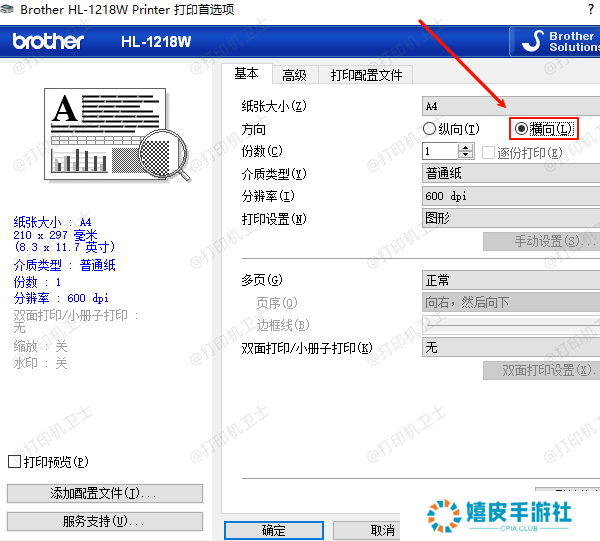Open the 双面打印/小册子打印 dropdown

click(x=510, y=348)
